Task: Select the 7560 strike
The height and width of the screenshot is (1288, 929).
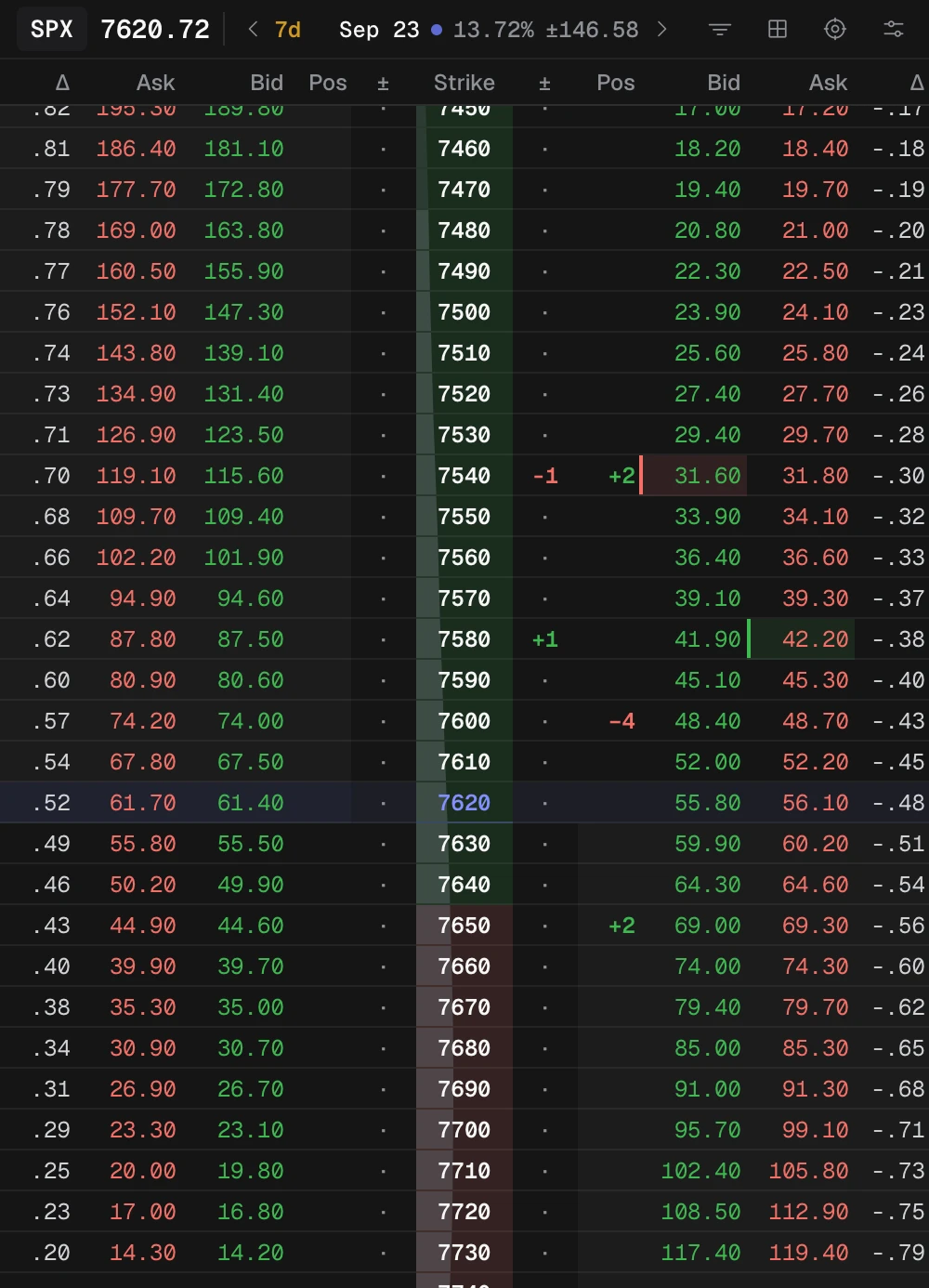Action: click(x=464, y=558)
